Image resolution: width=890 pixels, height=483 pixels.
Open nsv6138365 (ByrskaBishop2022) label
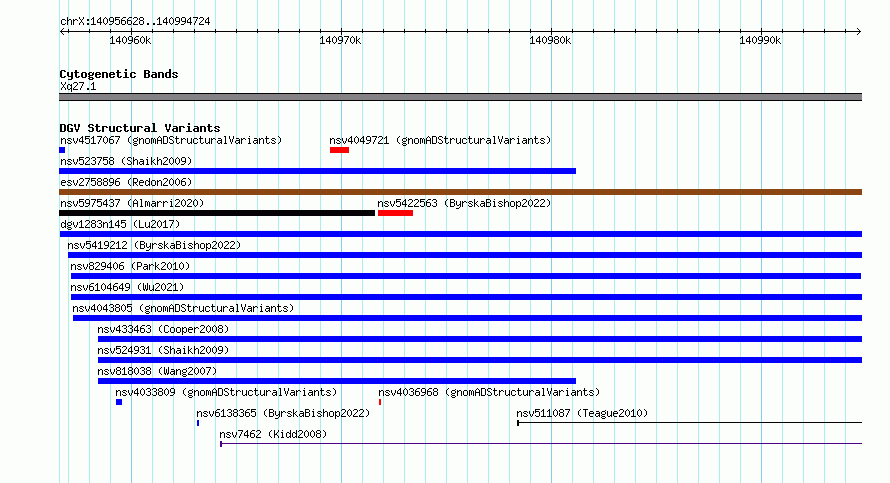(283, 413)
